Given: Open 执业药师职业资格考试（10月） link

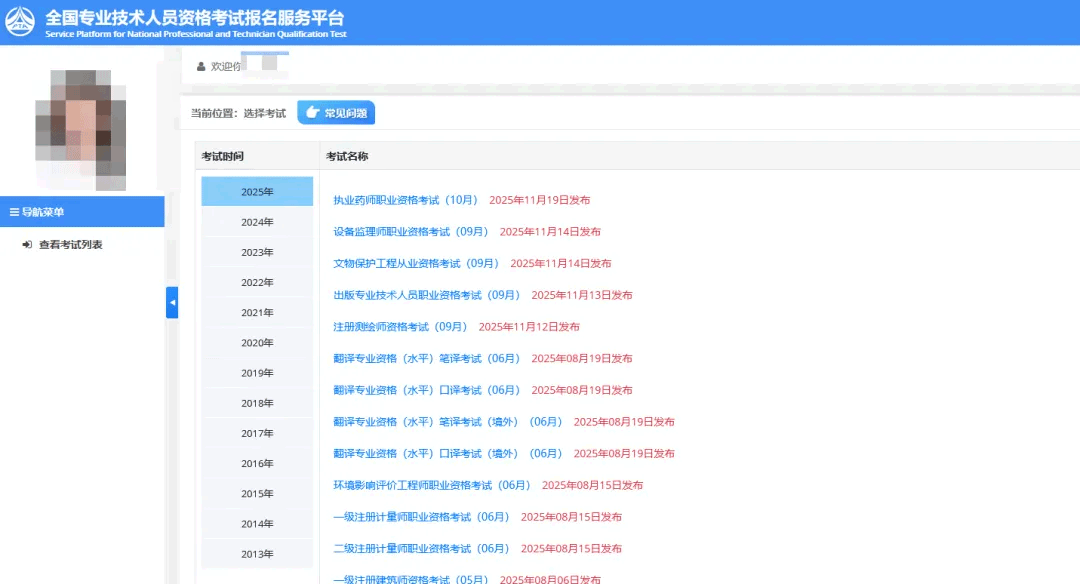Looking at the screenshot, I should (x=405, y=200).
